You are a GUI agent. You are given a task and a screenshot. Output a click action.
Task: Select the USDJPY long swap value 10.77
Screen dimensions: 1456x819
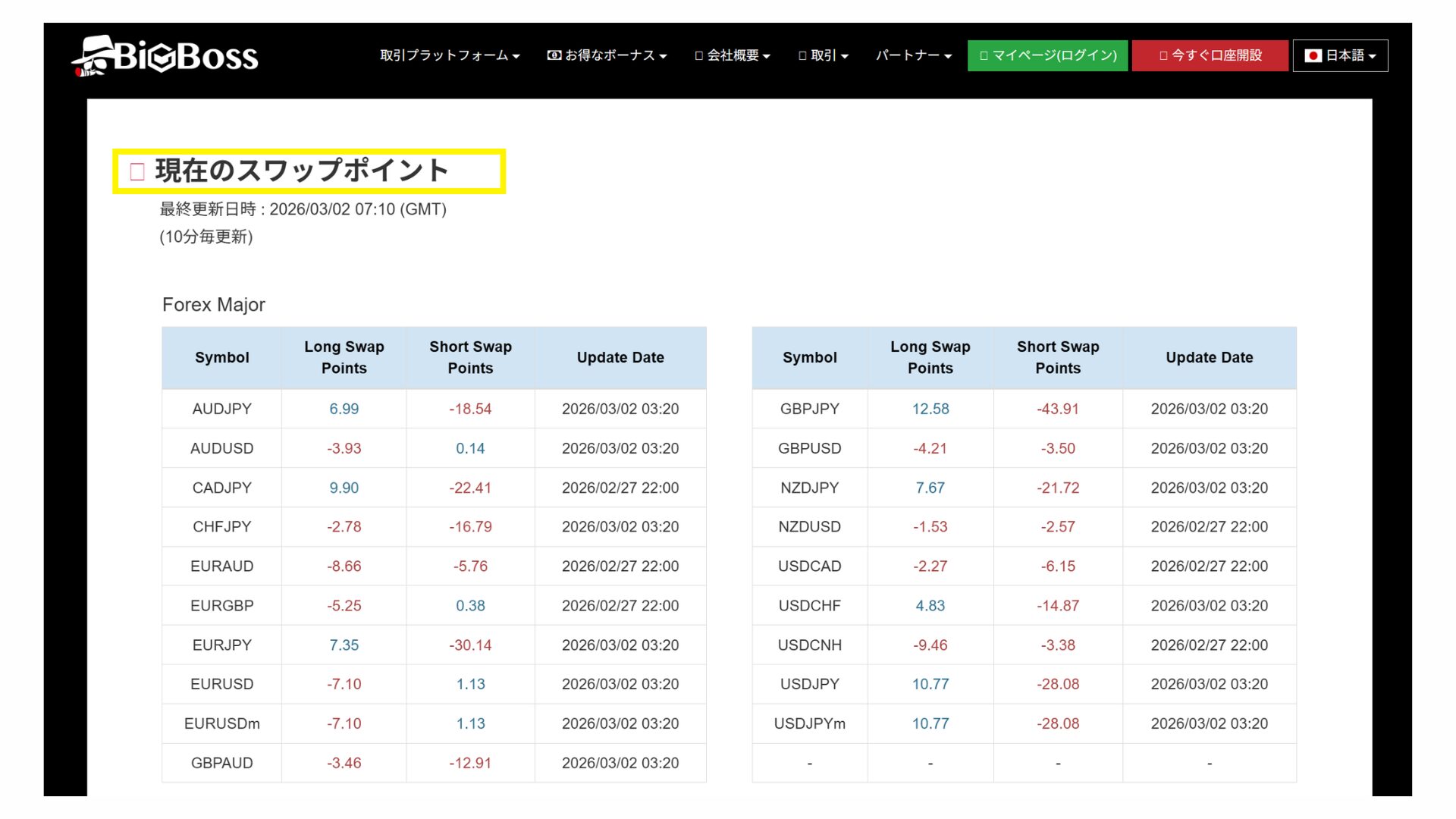point(930,684)
